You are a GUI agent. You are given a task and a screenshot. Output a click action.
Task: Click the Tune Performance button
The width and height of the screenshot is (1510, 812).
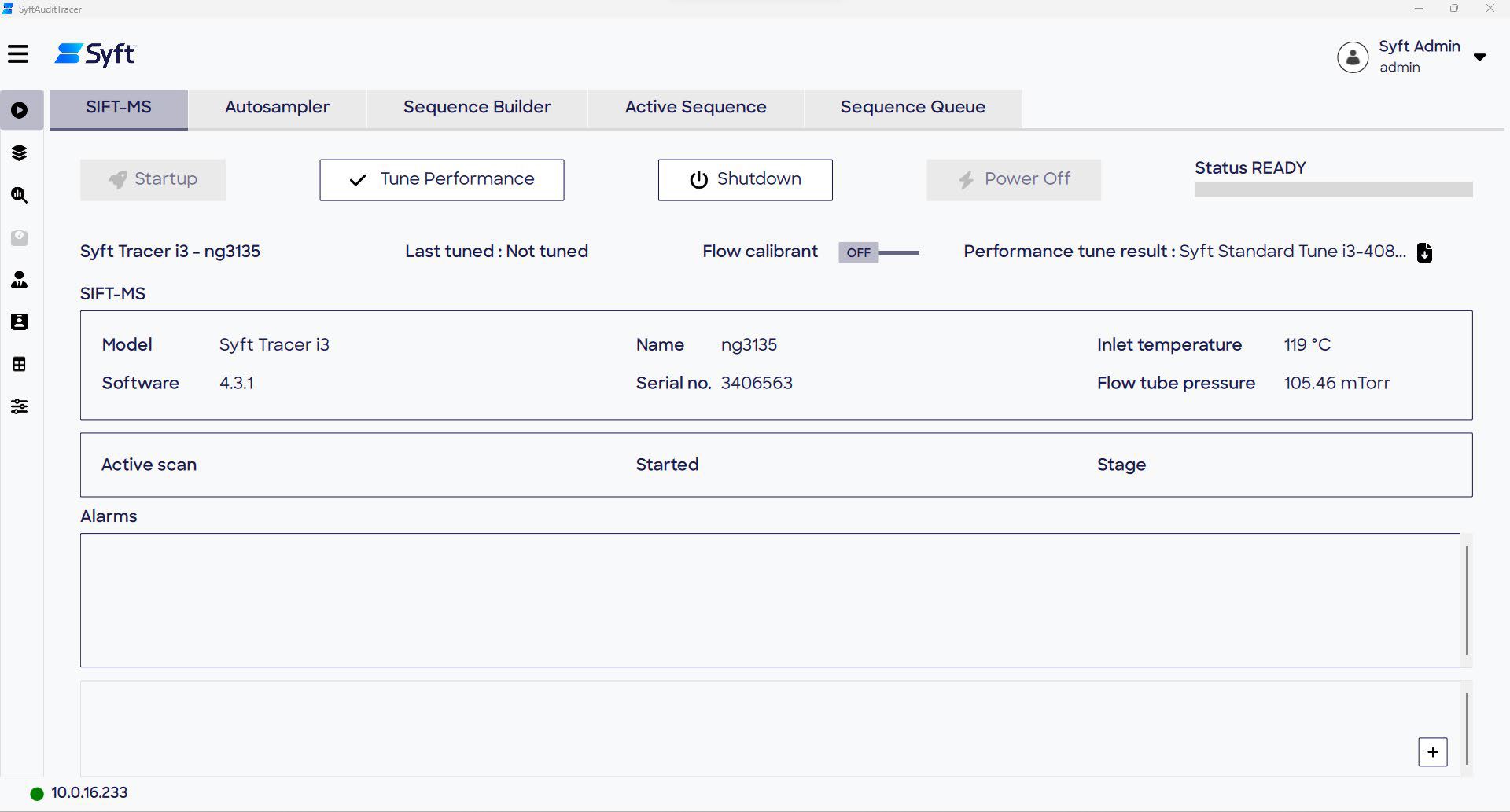[441, 179]
